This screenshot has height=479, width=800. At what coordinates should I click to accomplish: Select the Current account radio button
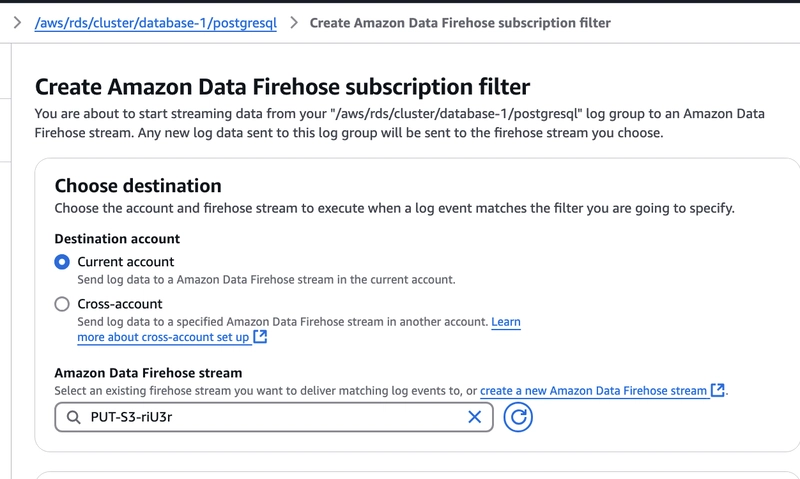[62, 262]
